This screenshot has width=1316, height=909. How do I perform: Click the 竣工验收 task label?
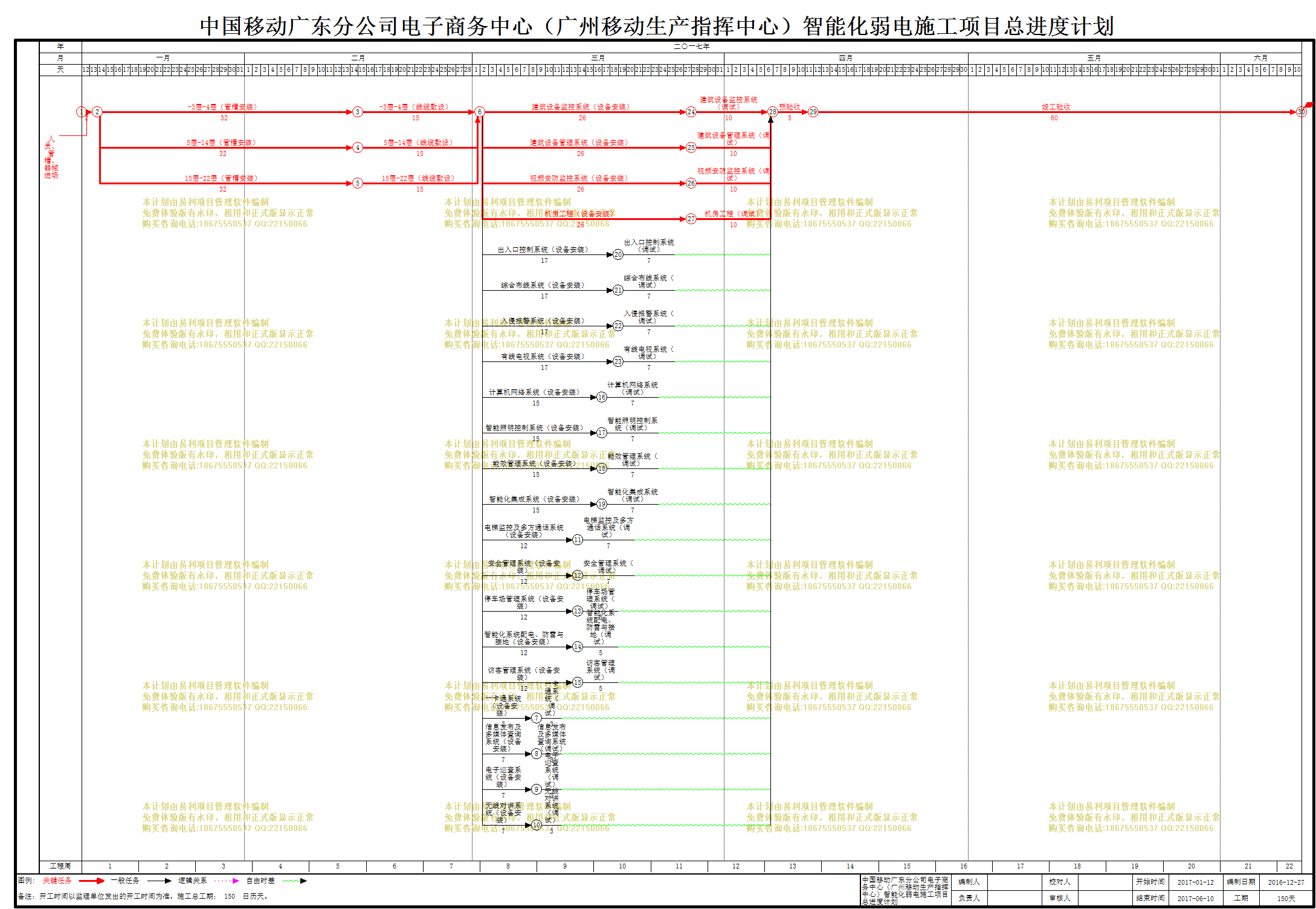pyautogui.click(x=1056, y=107)
